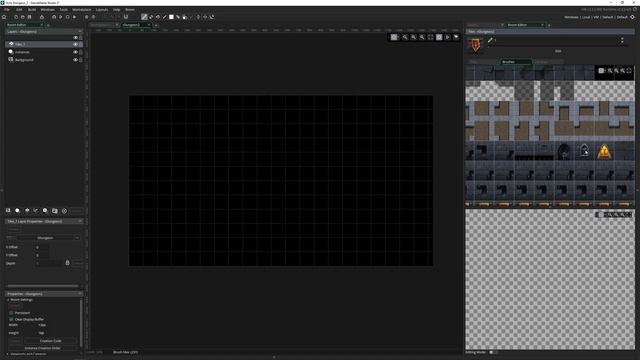
Task: Toggle the all-layers eye above Tiles_1
Action: 76,38
